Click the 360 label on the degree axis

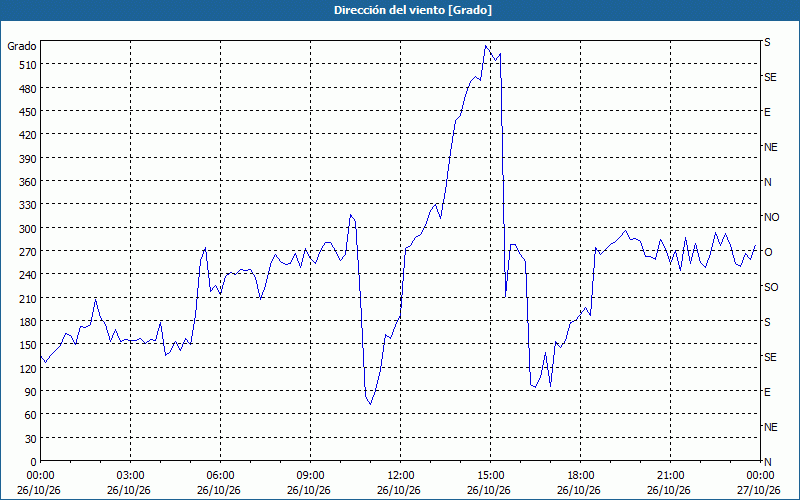(x=27, y=182)
